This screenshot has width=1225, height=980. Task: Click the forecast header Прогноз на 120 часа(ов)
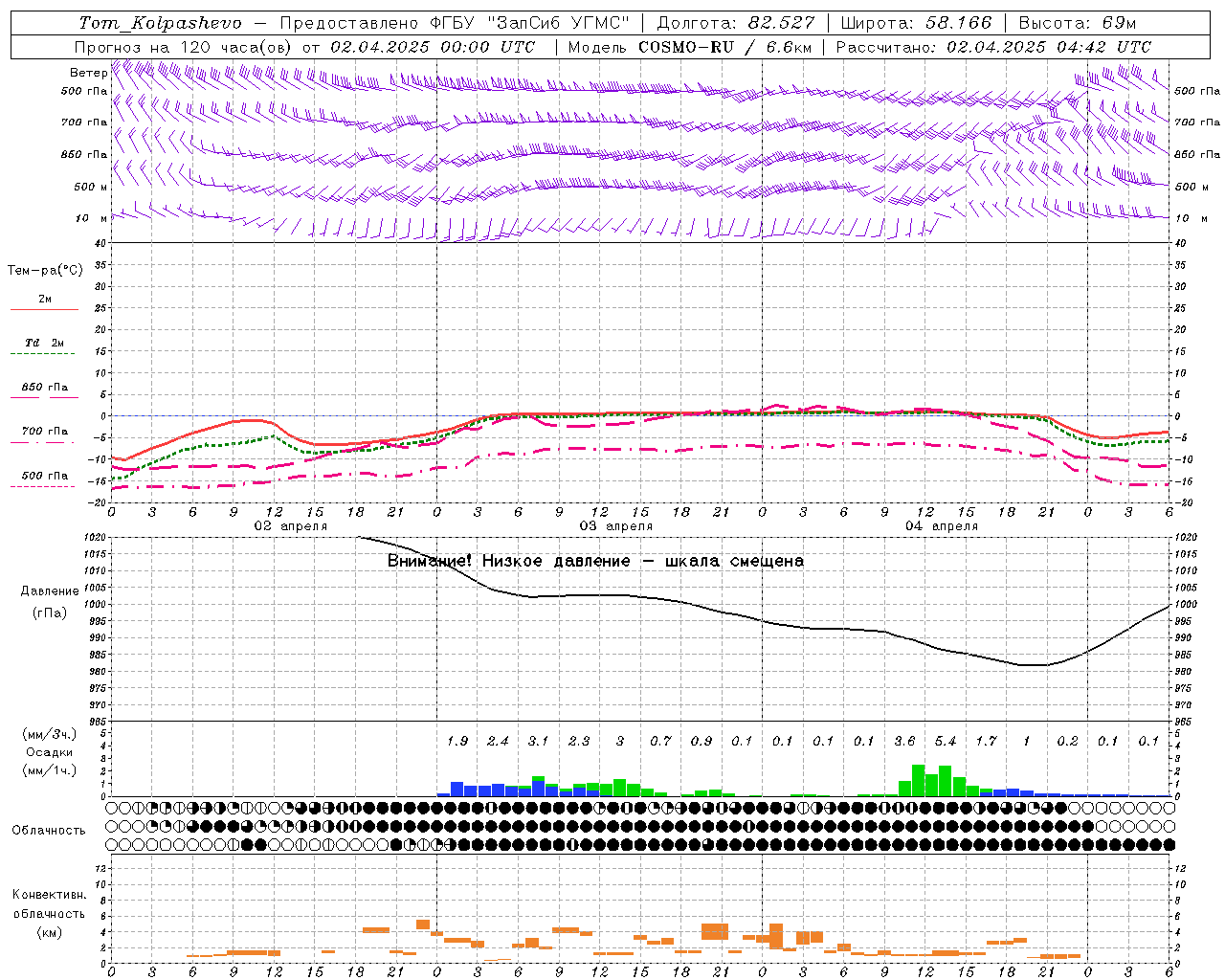coord(184,47)
